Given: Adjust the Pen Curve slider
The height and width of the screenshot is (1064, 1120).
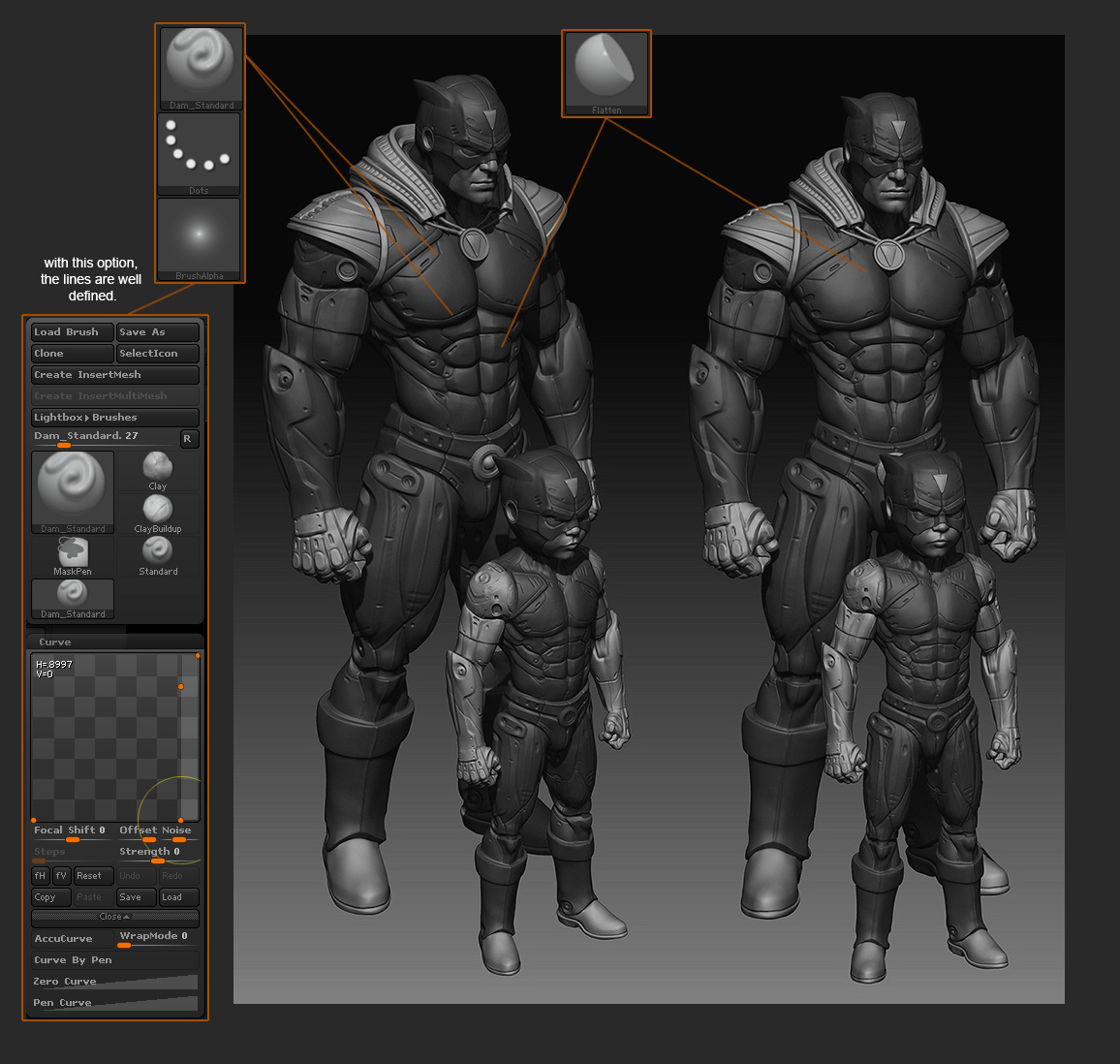Looking at the screenshot, I should 115,1003.
